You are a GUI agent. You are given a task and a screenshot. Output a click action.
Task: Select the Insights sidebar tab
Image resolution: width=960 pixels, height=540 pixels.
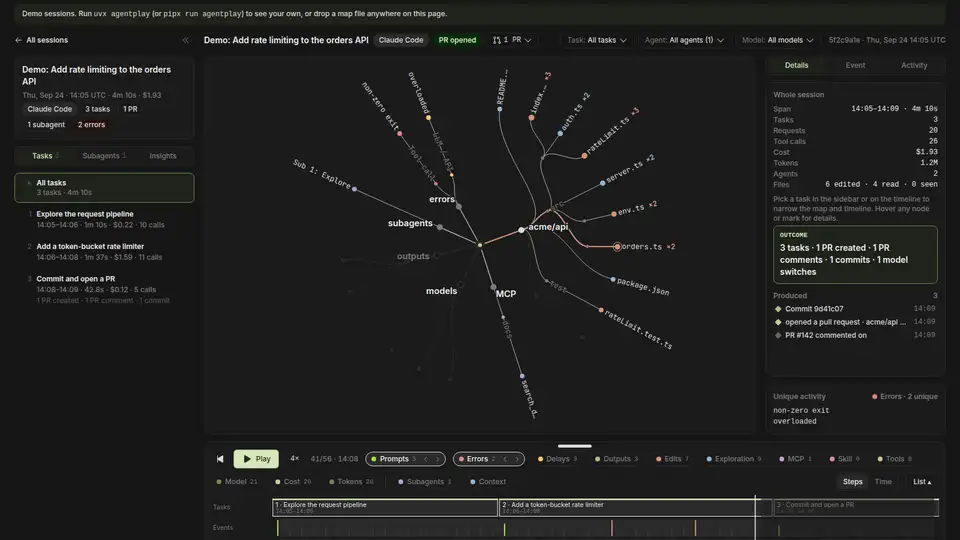[x=162, y=156]
